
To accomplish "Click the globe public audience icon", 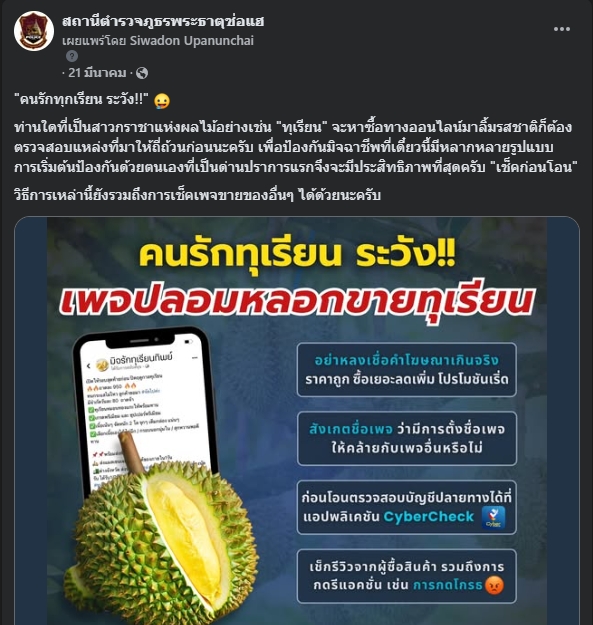I will (142, 73).
